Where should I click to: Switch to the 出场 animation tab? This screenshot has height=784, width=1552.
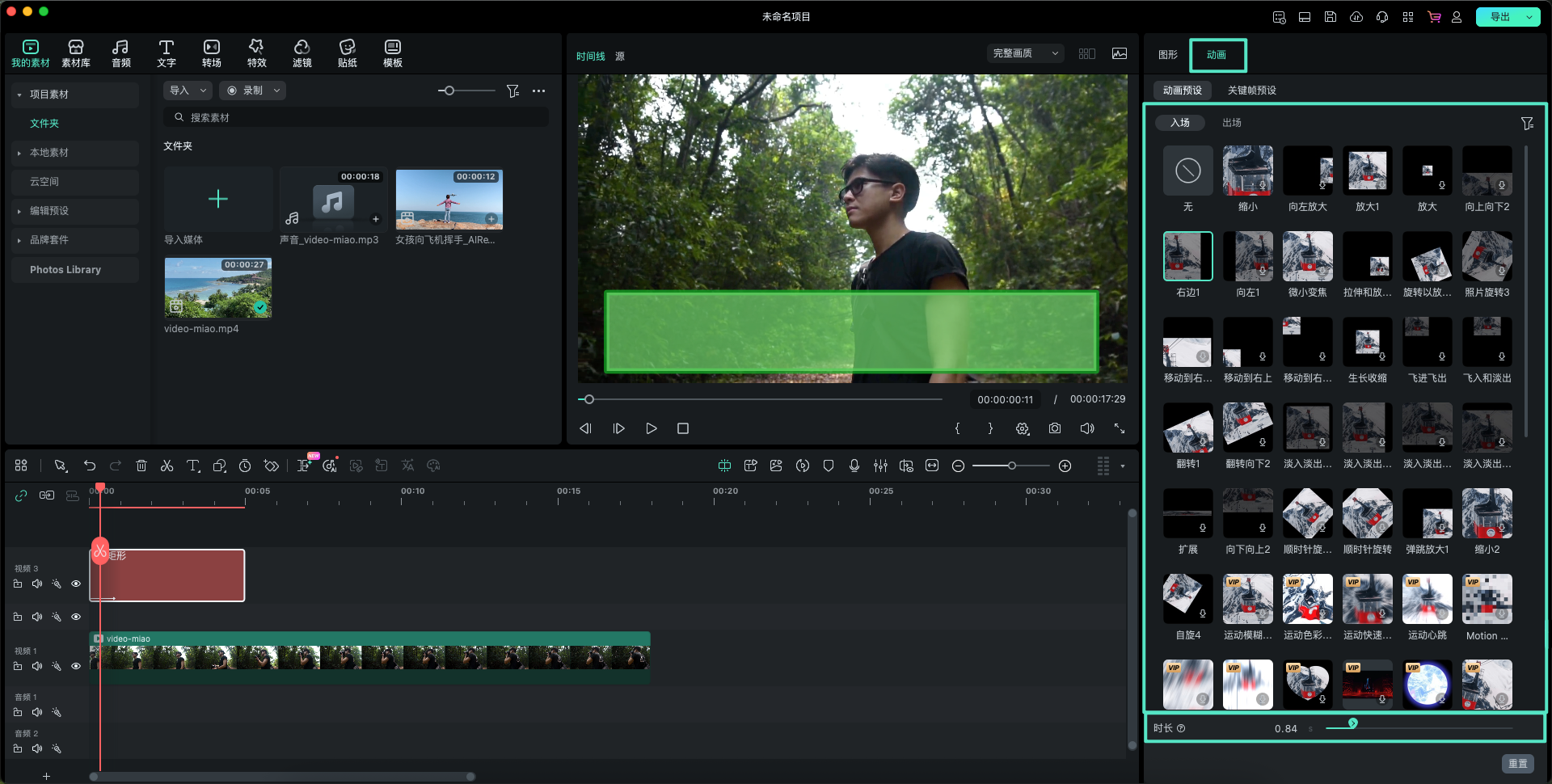(x=1231, y=123)
